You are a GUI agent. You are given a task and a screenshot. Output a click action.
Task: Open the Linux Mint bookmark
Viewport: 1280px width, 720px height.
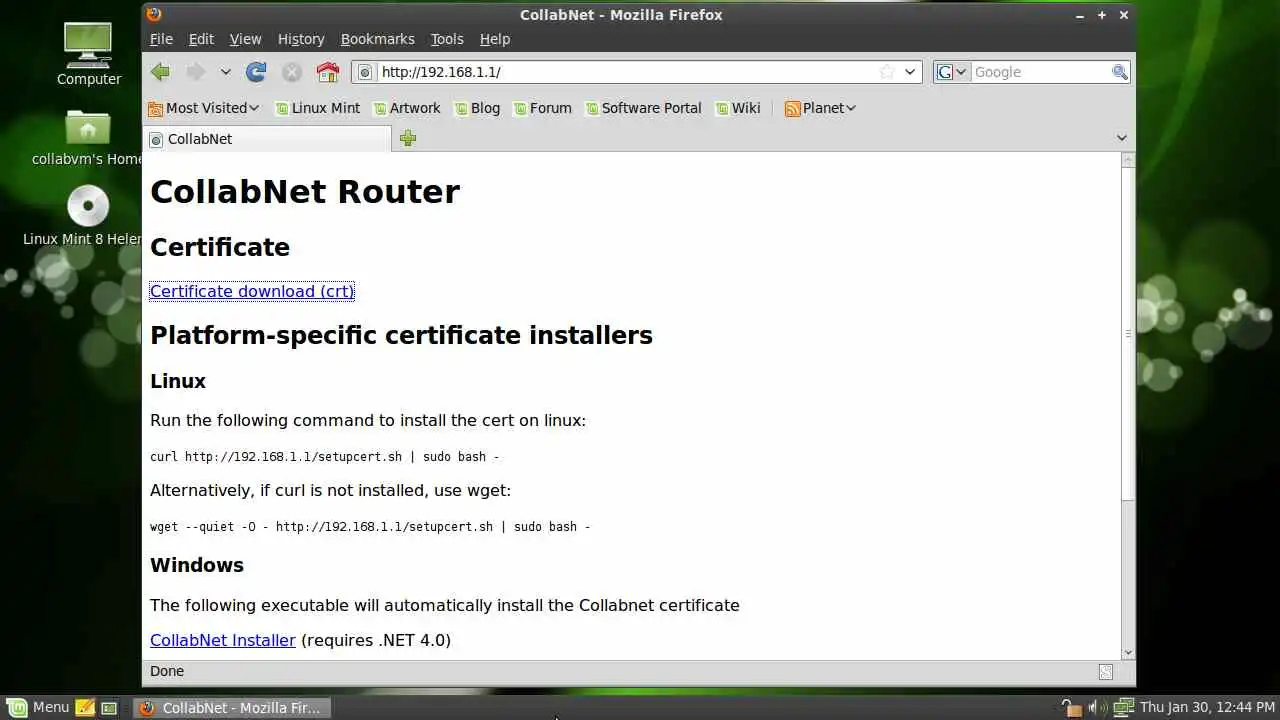tap(318, 108)
